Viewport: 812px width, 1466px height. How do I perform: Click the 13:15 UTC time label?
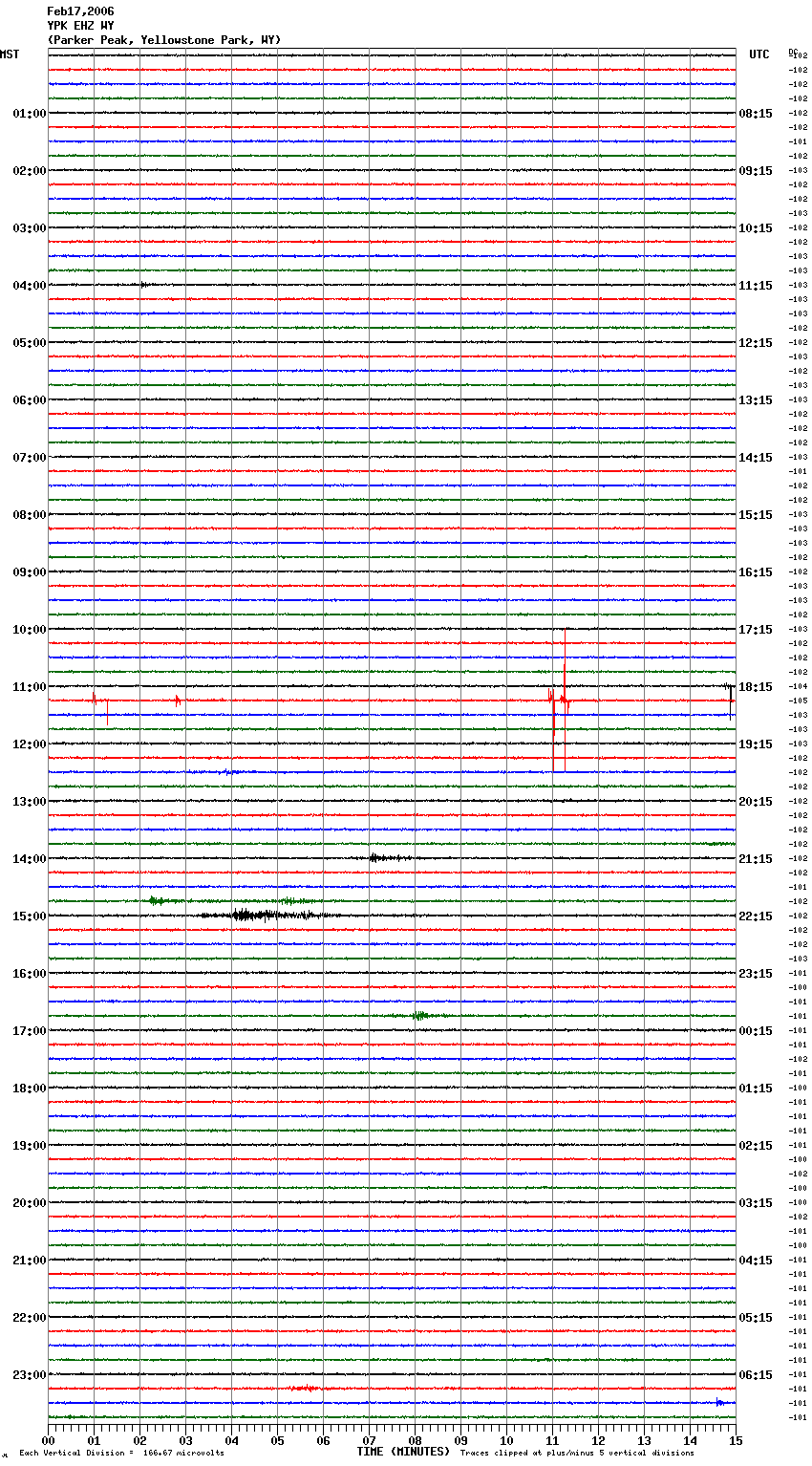pyautogui.click(x=756, y=400)
